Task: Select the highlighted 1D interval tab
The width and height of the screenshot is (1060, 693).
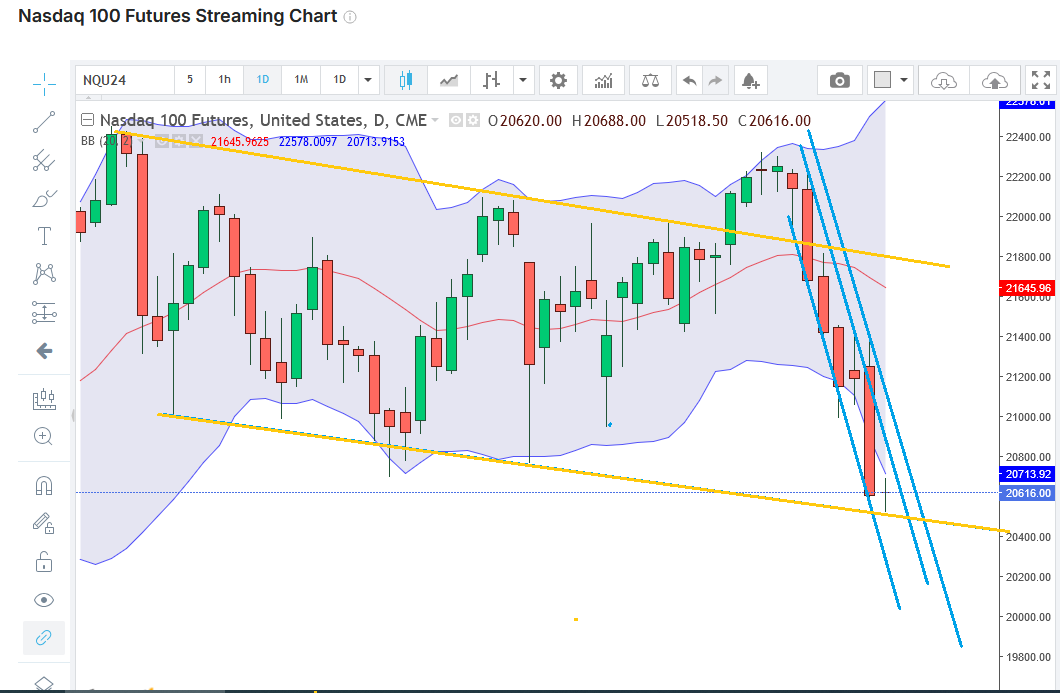Action: [262, 80]
